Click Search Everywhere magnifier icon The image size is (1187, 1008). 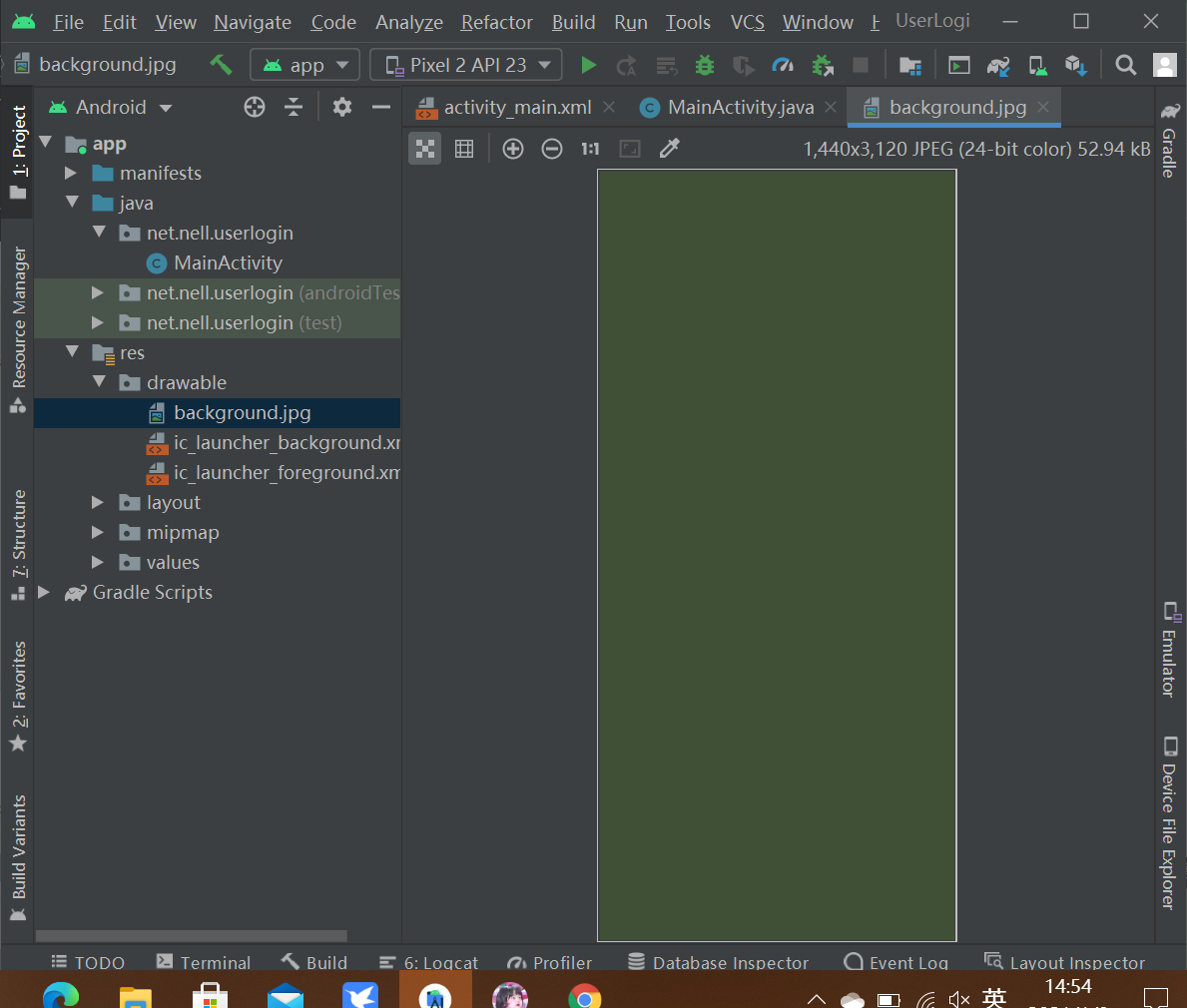(1126, 66)
